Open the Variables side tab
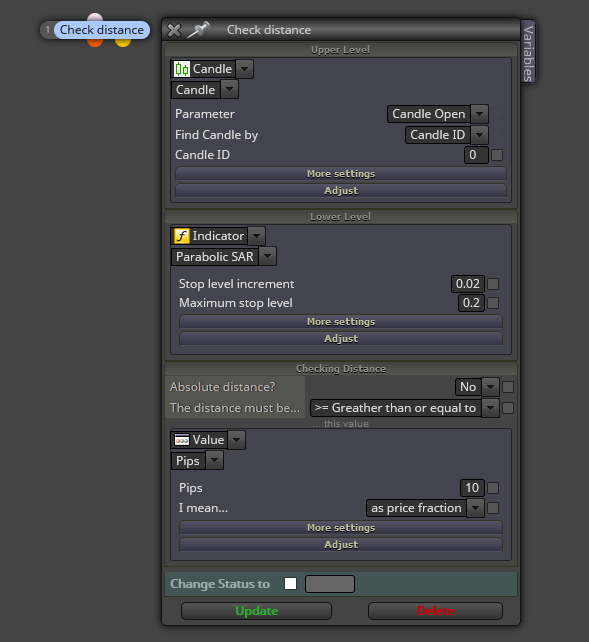589x642 pixels. (528, 52)
